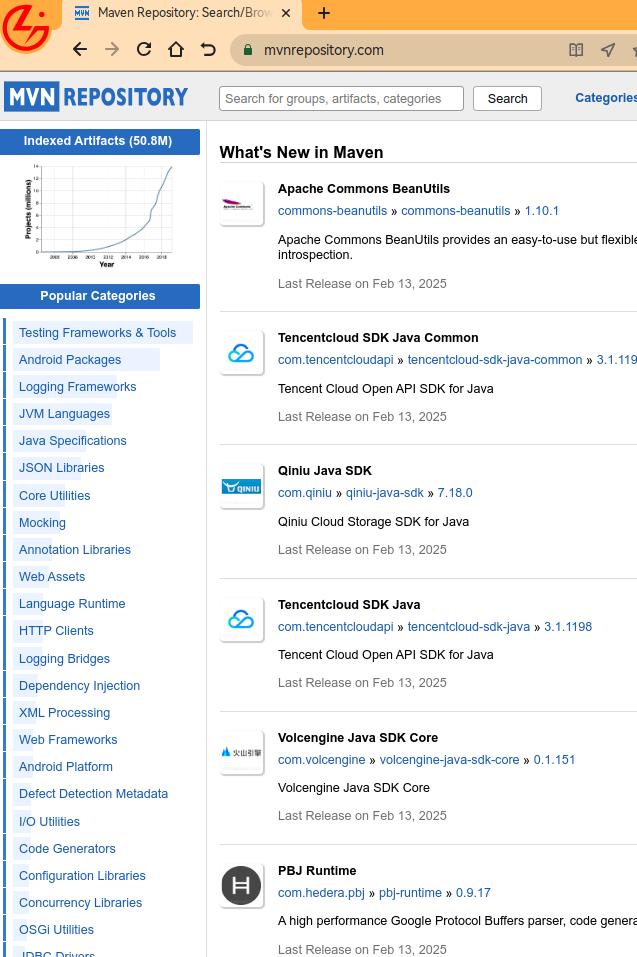Click the Volcengine Java SDK Core logo

[241, 753]
